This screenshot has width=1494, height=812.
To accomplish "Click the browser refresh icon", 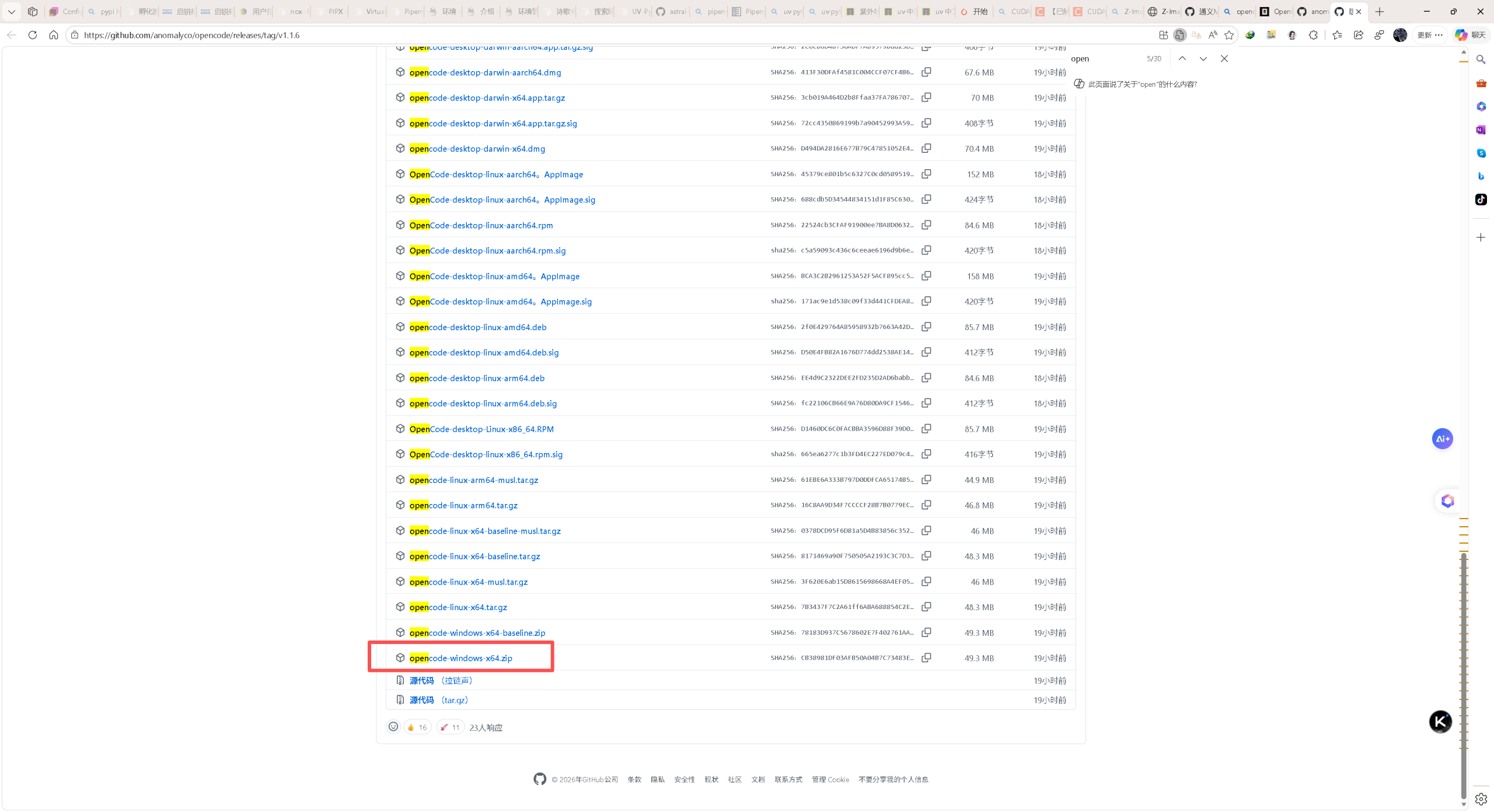I will click(33, 35).
